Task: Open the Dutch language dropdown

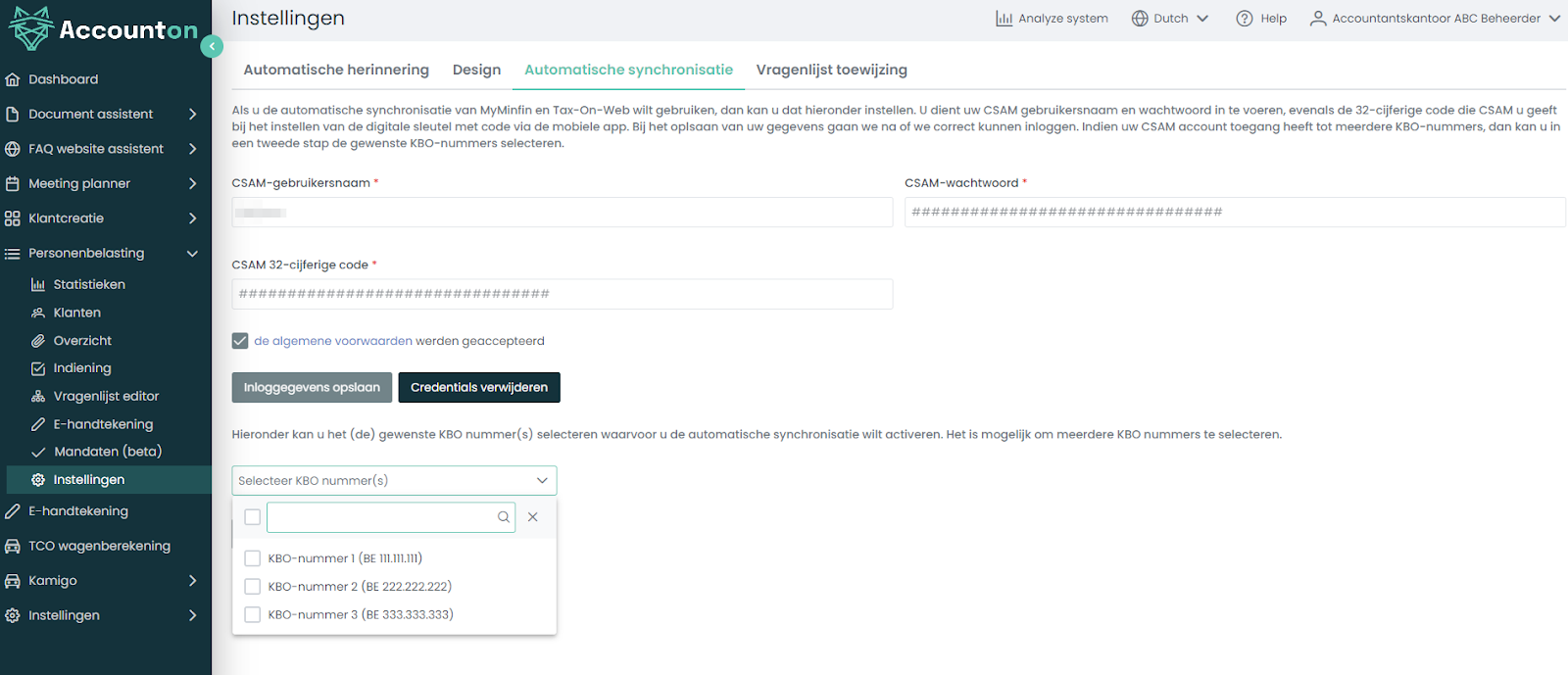Action: 1171,19
